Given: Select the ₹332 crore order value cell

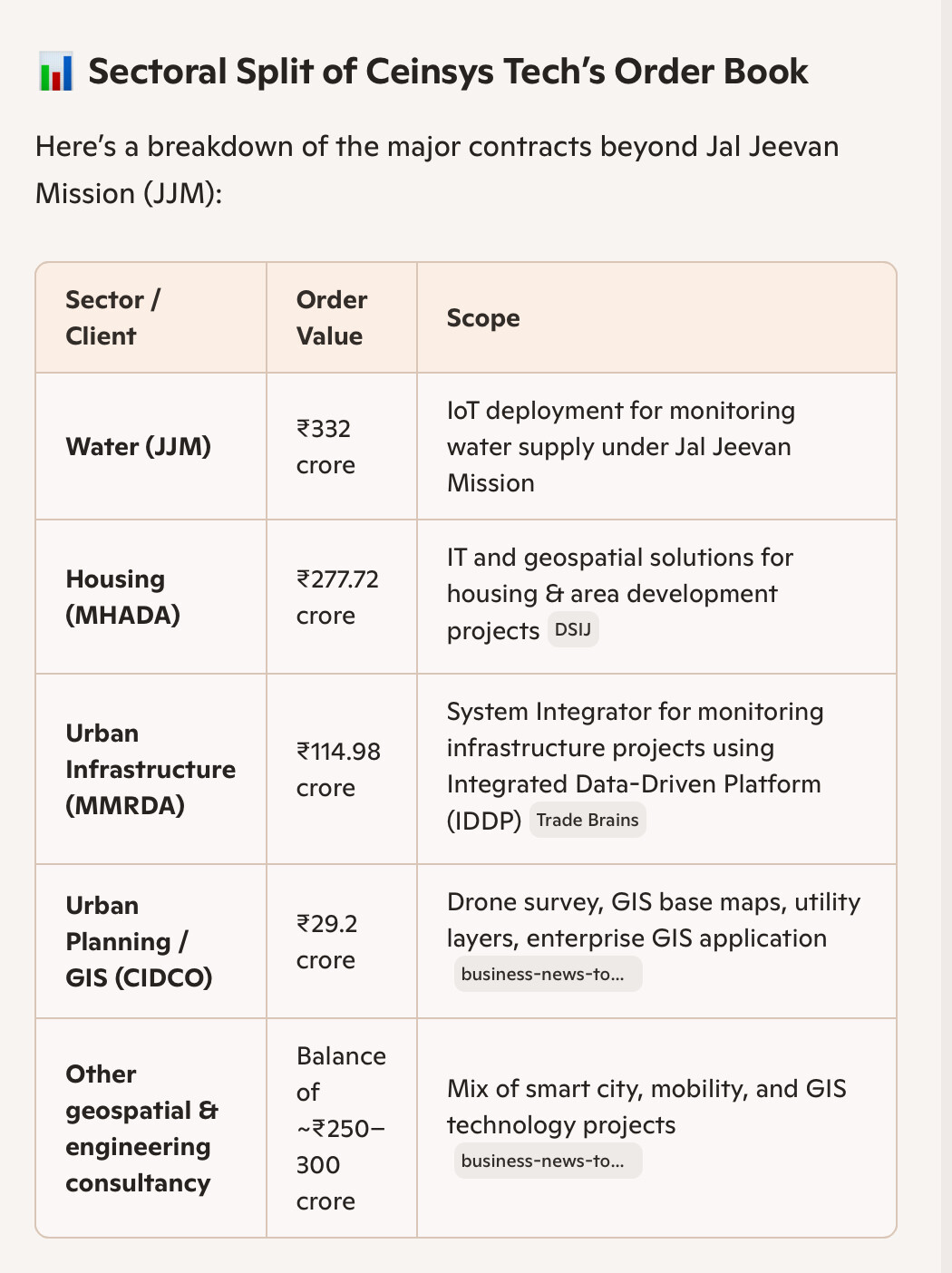Looking at the screenshot, I should coord(325,447).
